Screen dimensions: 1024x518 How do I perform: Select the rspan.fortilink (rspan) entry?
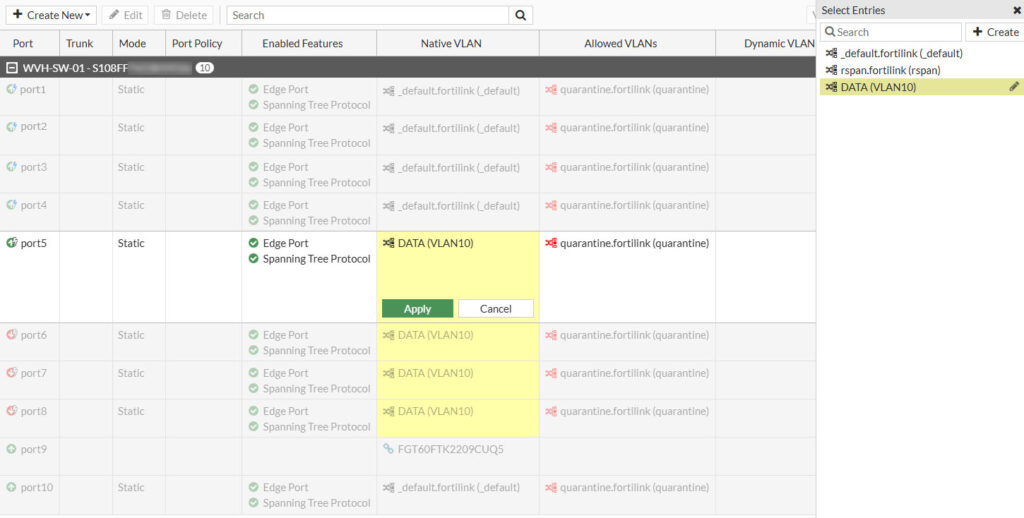(890, 70)
